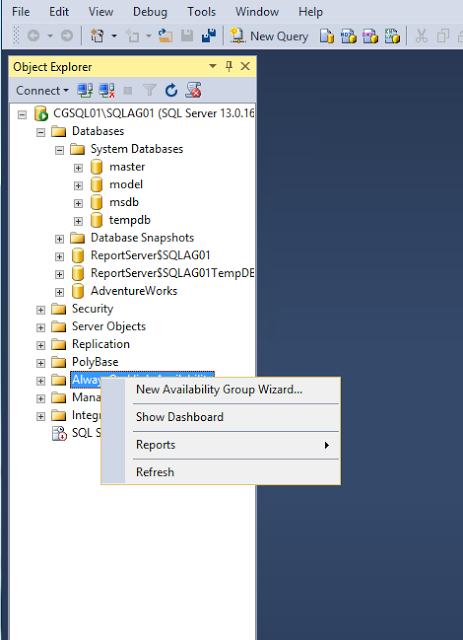Viewport: 463px width, 640px height.
Task: Select the tempdb database in the tree
Action: pyautogui.click(x=130, y=220)
